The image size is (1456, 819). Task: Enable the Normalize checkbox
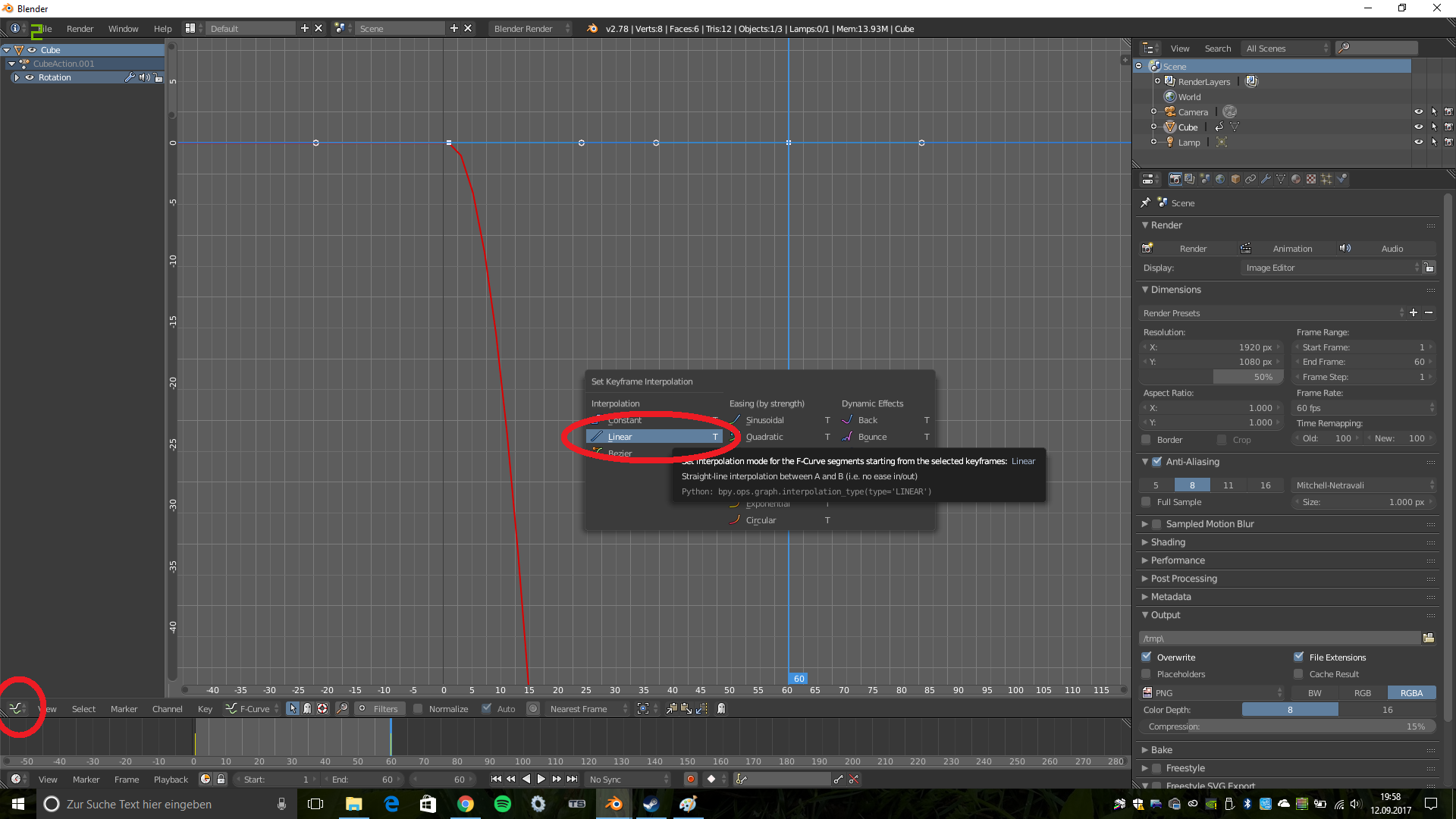click(x=418, y=708)
